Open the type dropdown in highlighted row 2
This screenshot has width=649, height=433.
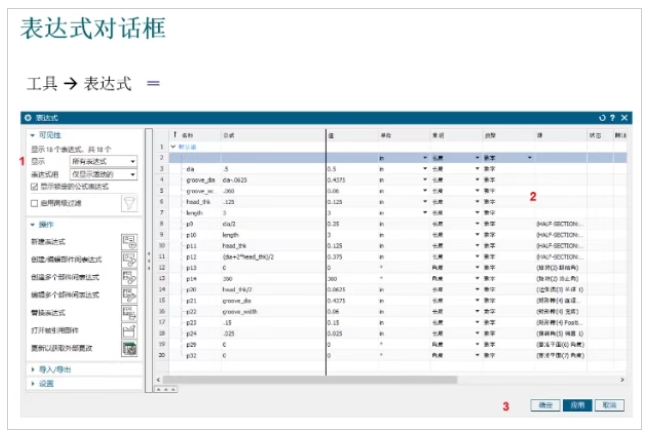tap(529, 158)
